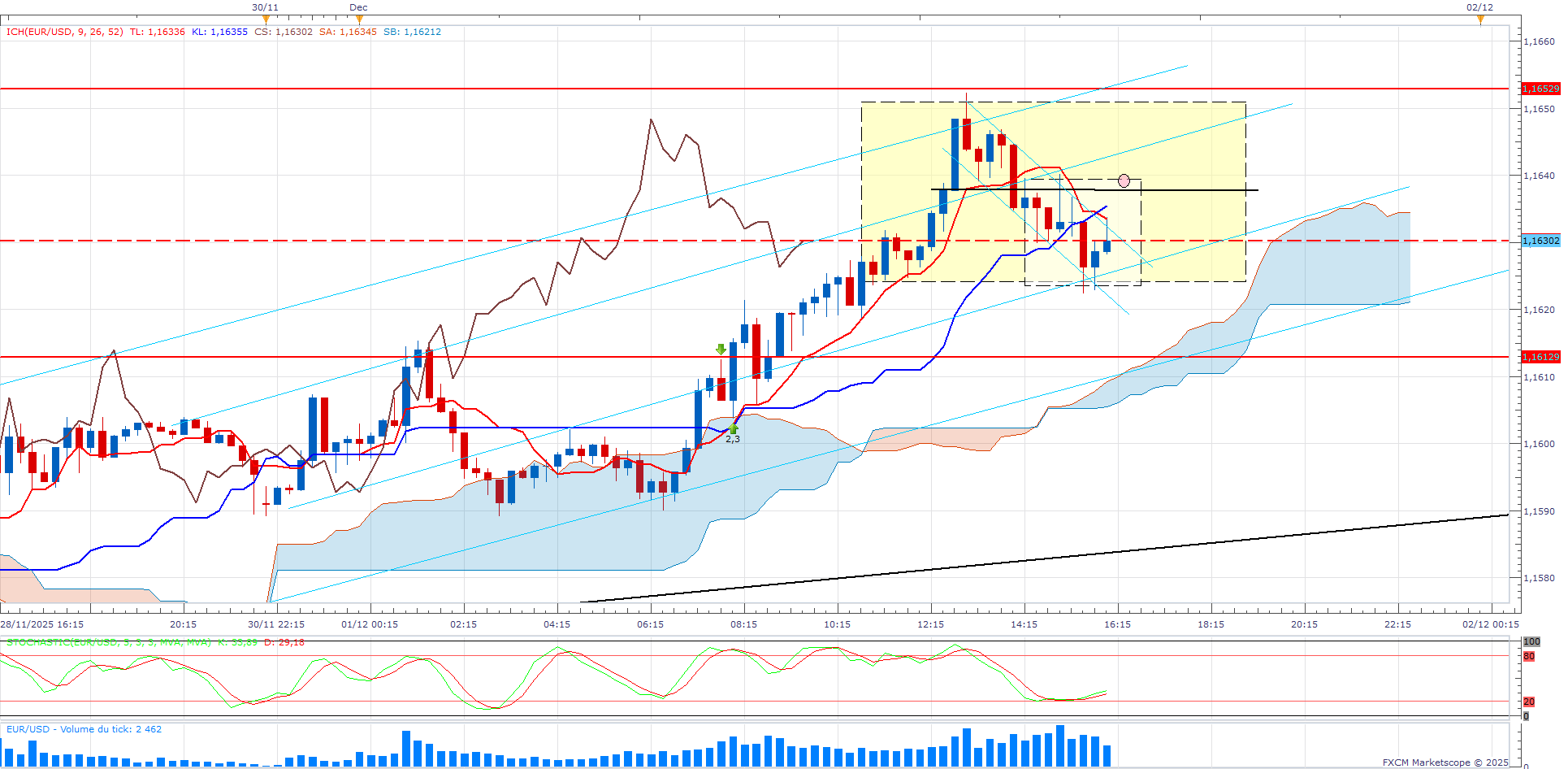The image size is (1568, 769).
Task: Click the 14:15 time axis label
Action: pos(1024,624)
